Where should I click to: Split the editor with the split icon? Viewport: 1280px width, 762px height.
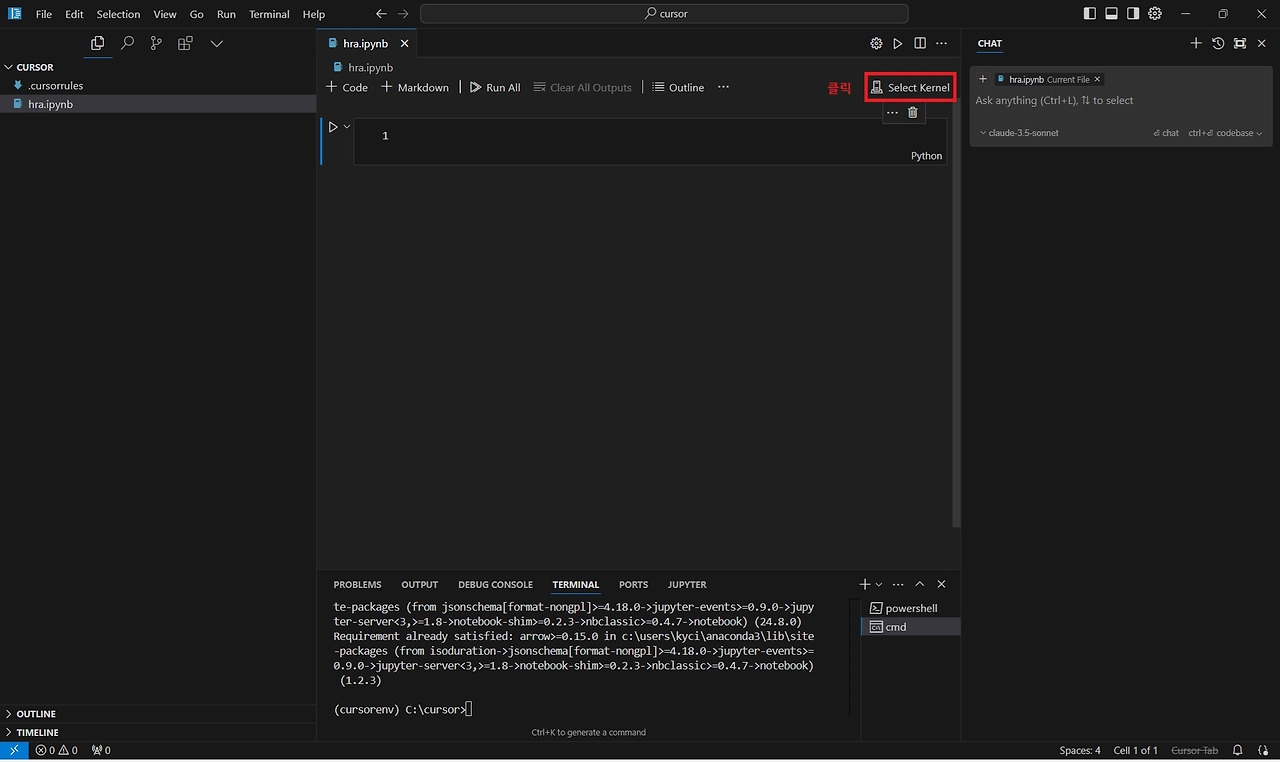(x=920, y=43)
